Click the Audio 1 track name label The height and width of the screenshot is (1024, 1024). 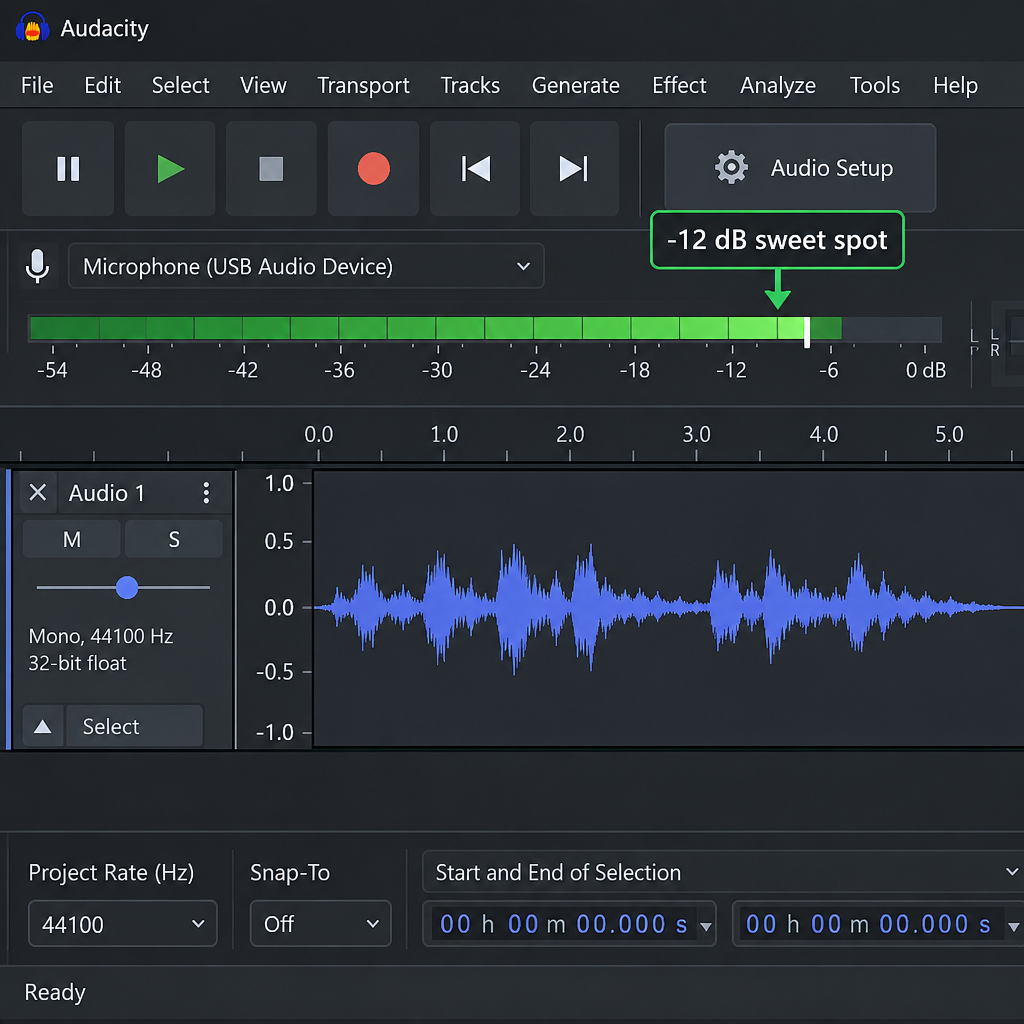[107, 492]
